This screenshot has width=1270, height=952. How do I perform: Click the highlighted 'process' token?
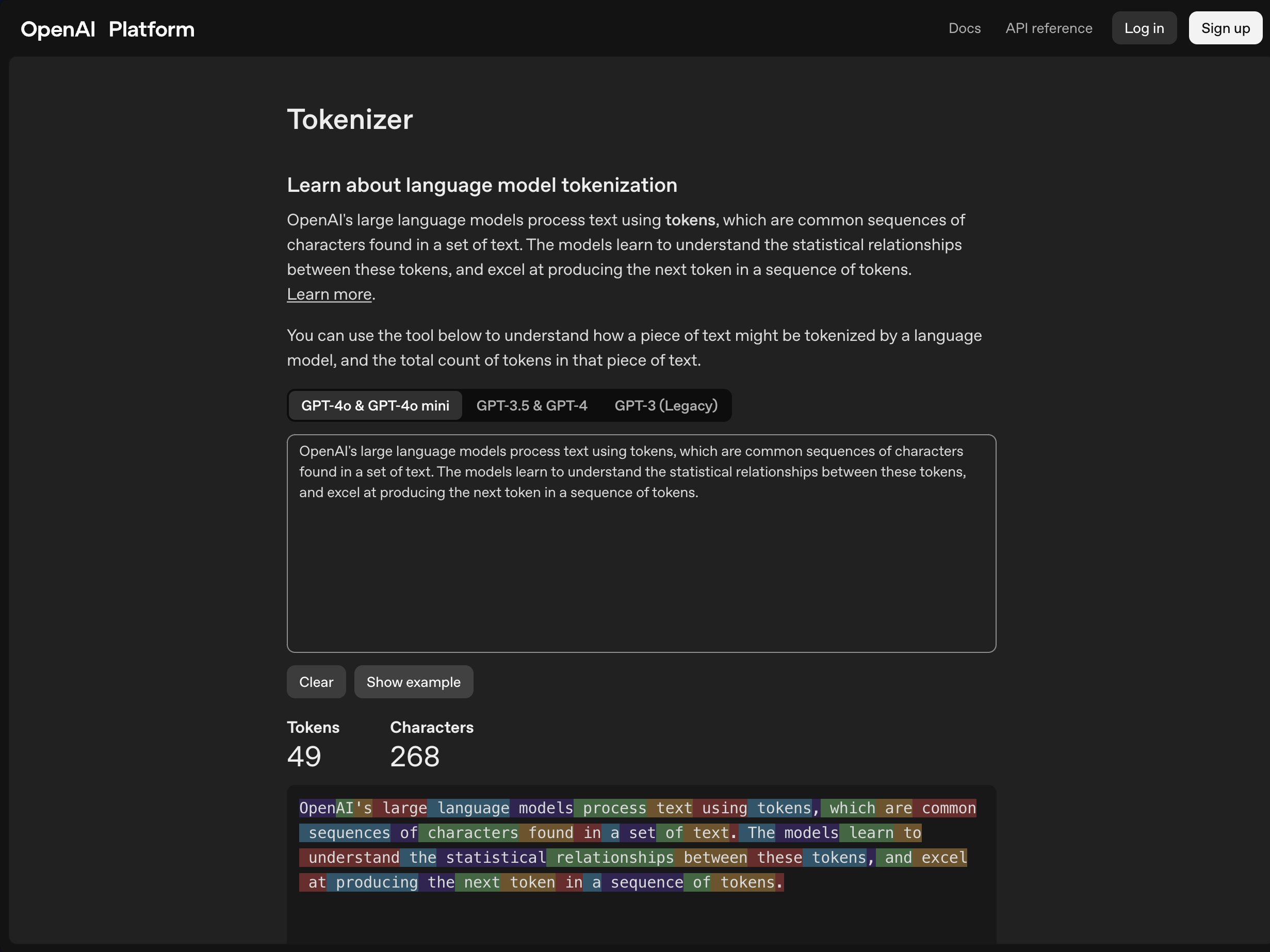[610, 808]
